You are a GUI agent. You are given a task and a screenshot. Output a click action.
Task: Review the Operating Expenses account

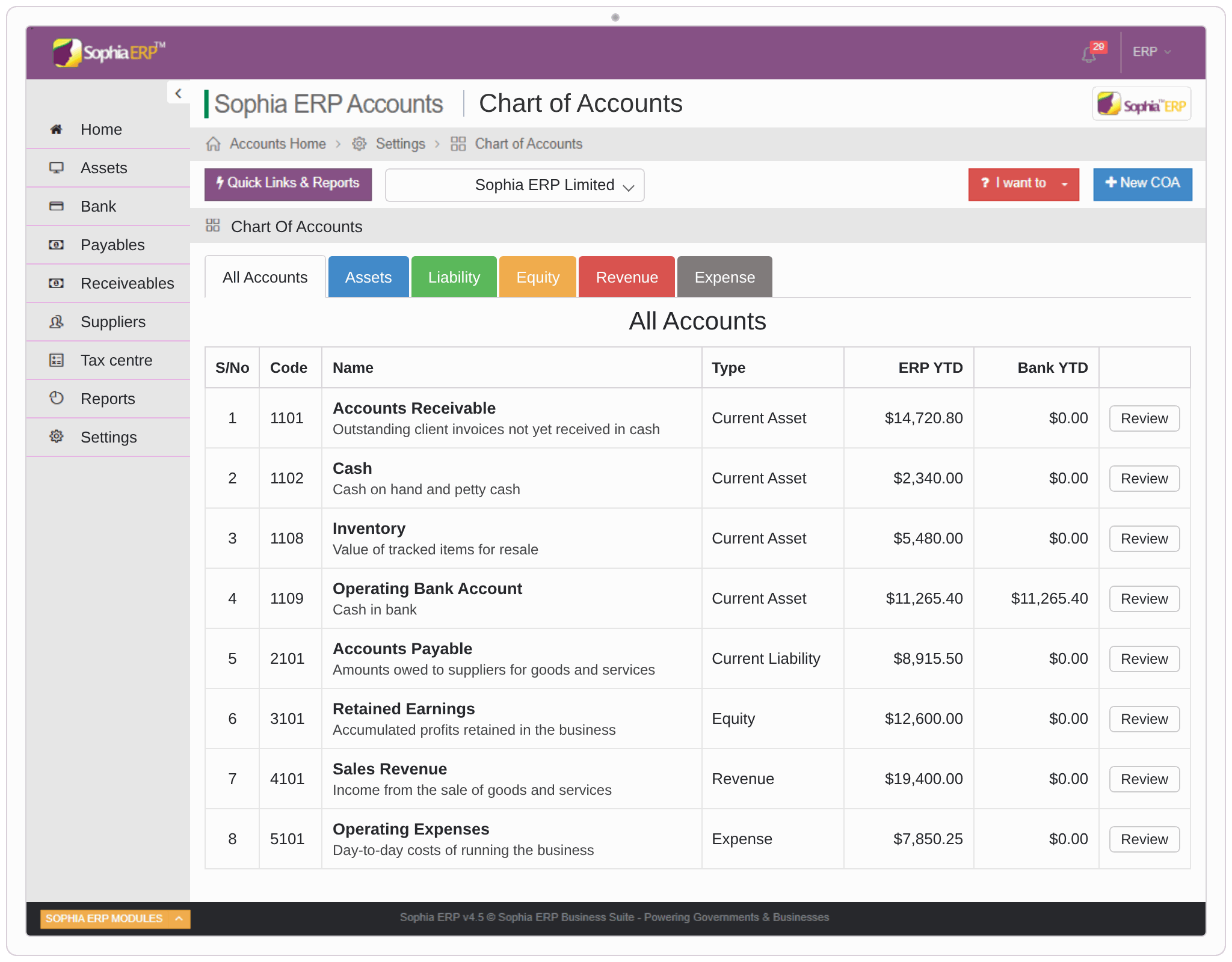tap(1144, 839)
